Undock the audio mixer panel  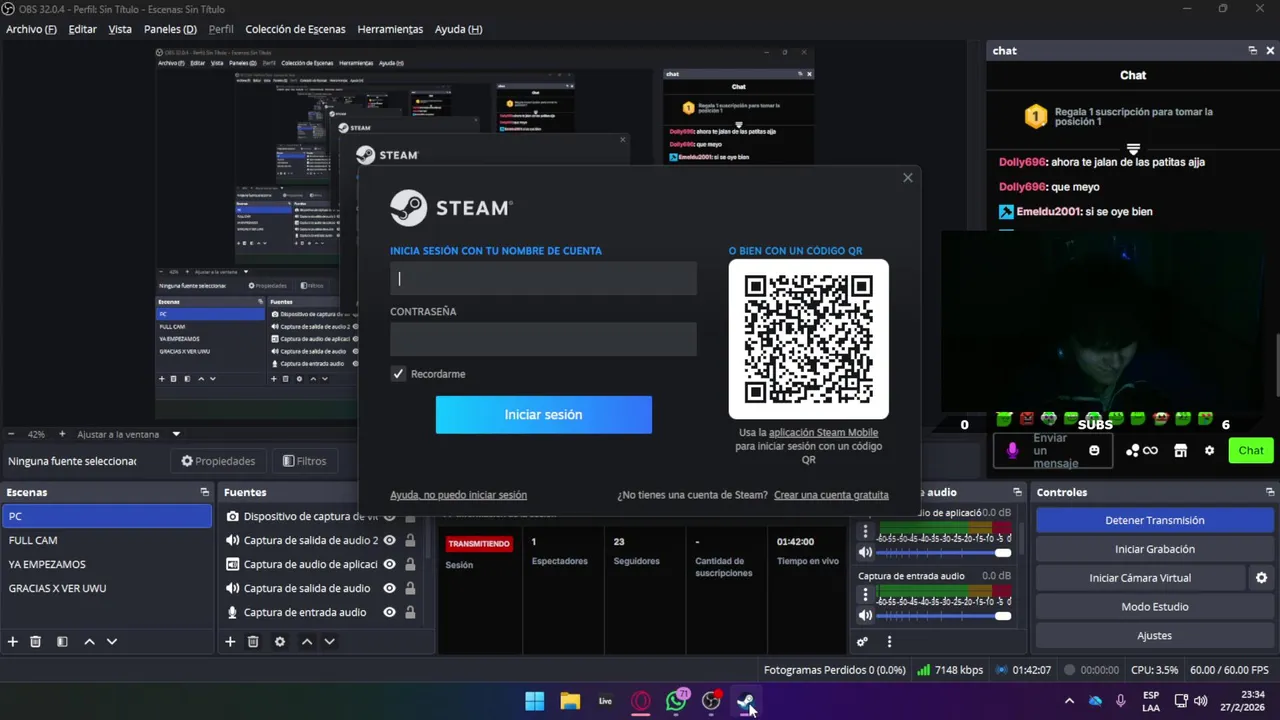1017,492
